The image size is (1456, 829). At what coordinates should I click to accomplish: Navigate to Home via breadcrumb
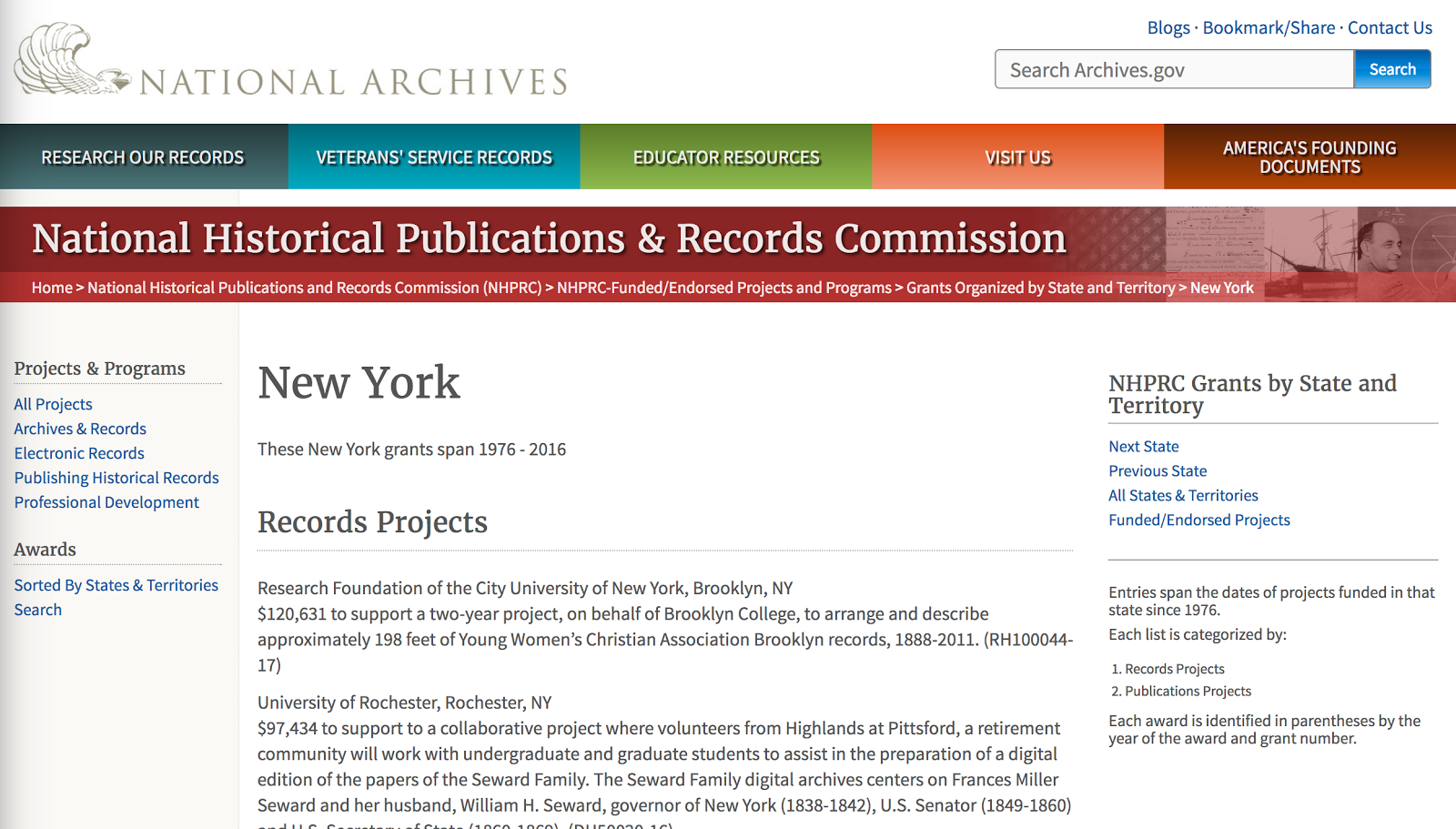(x=52, y=287)
